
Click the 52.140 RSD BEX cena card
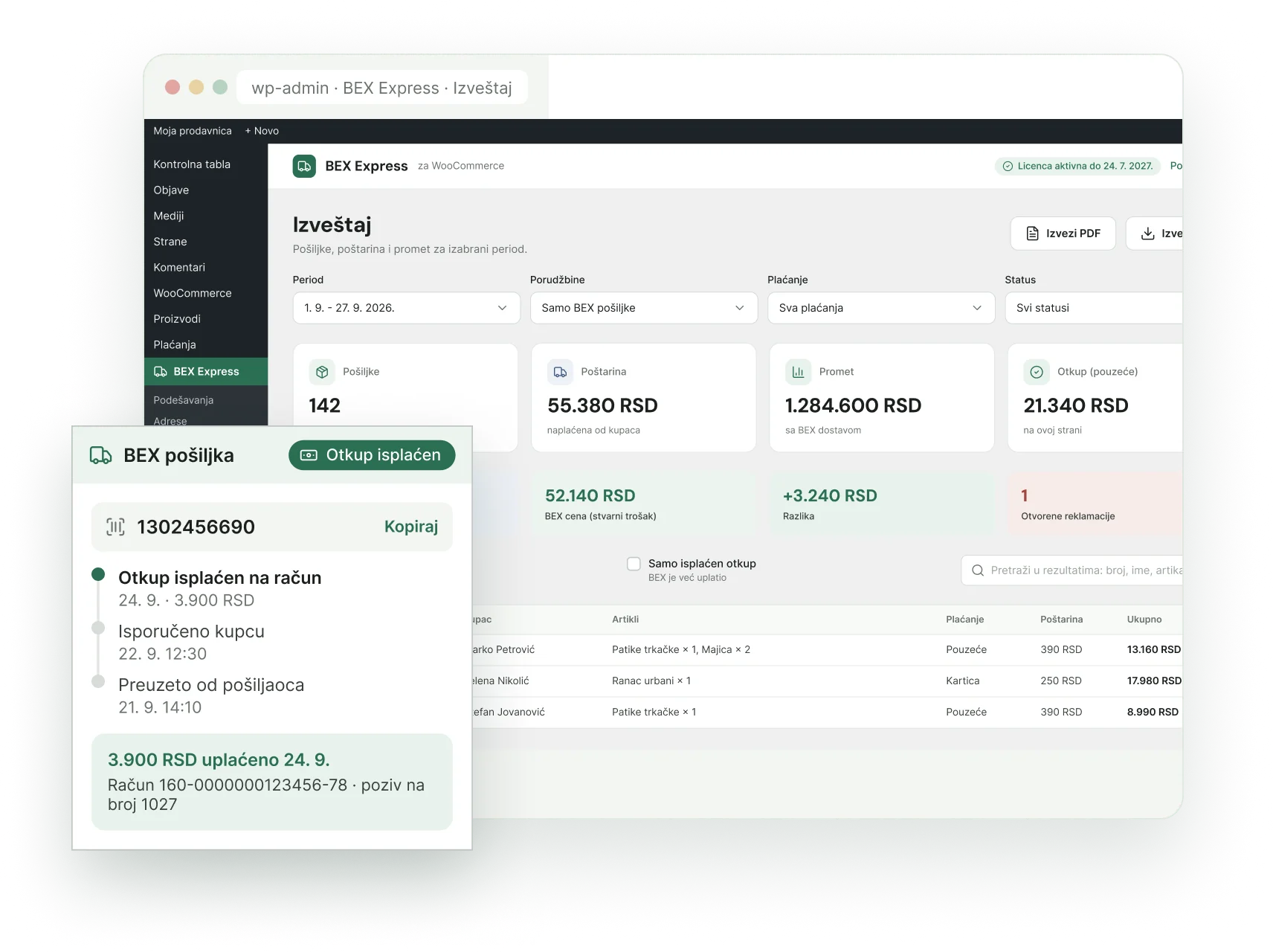644,504
